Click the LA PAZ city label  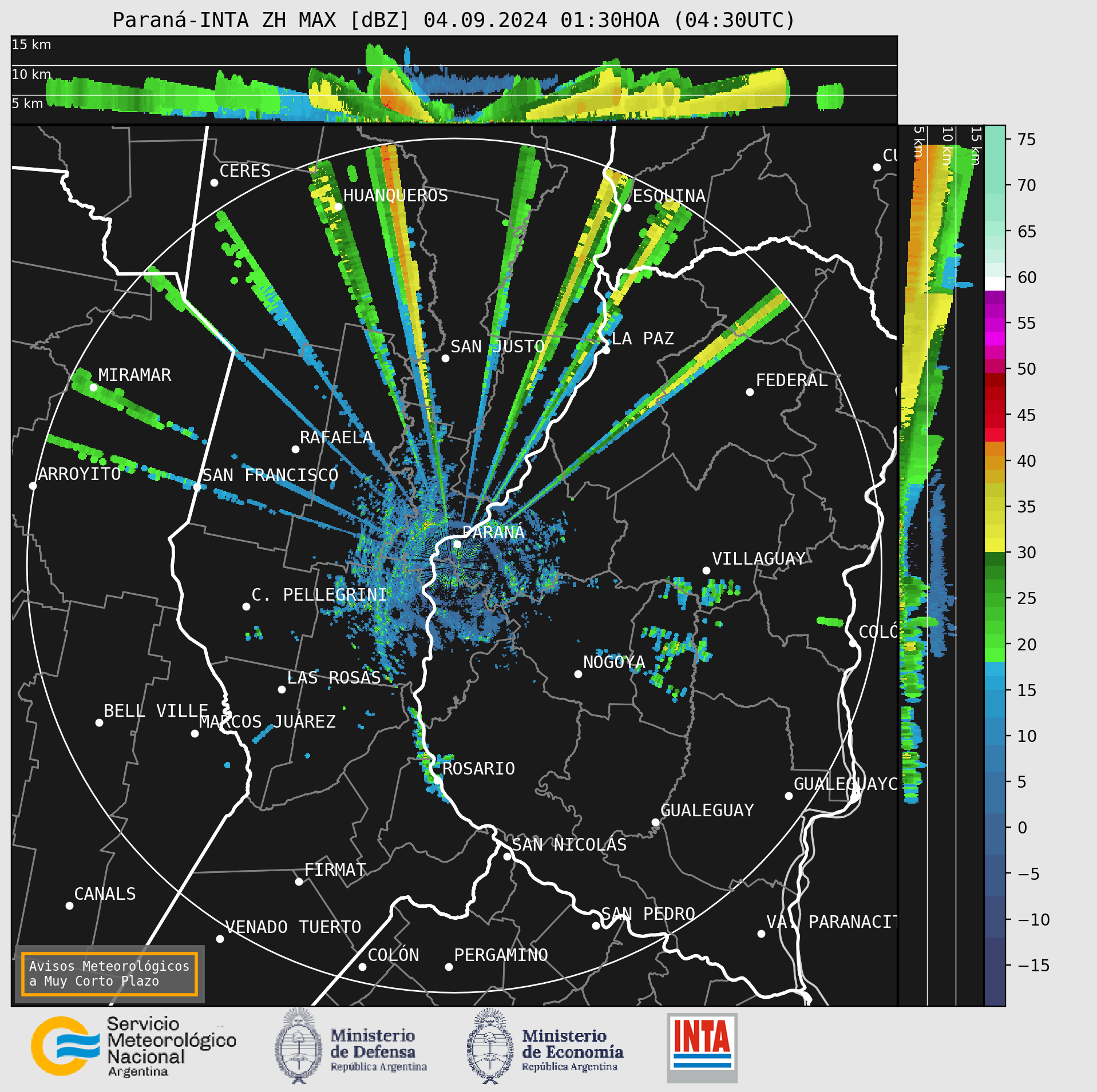643,339
